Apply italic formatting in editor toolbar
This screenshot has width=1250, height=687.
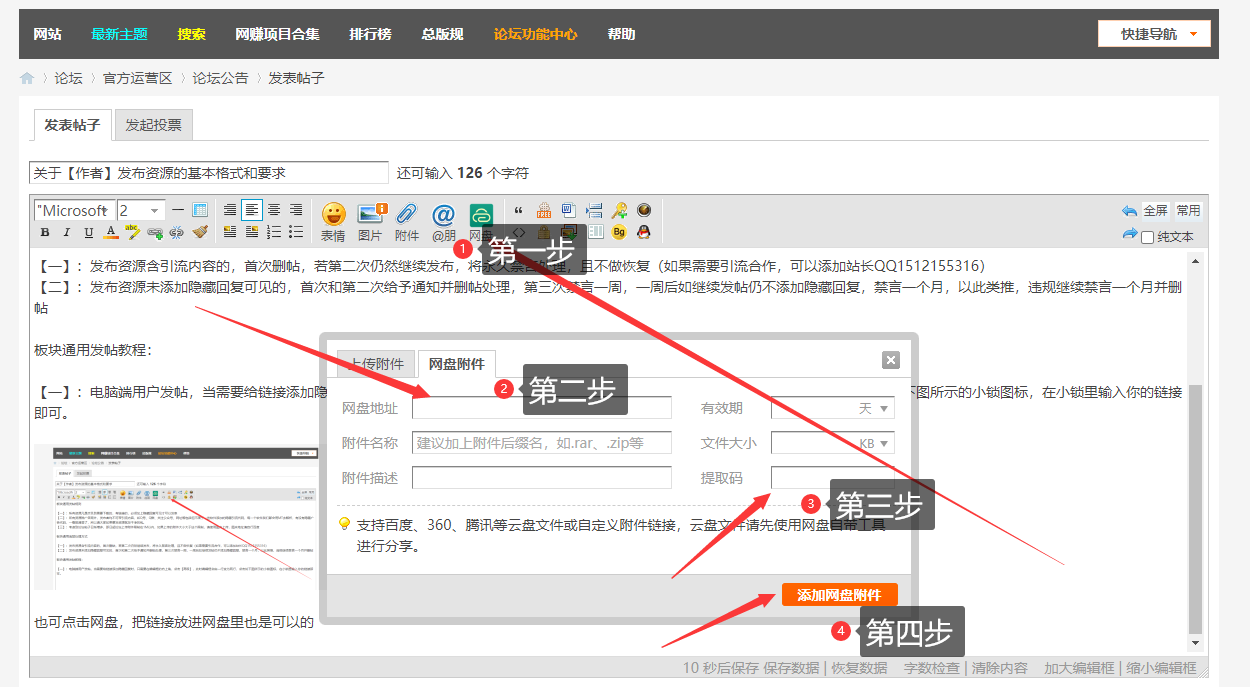click(67, 233)
